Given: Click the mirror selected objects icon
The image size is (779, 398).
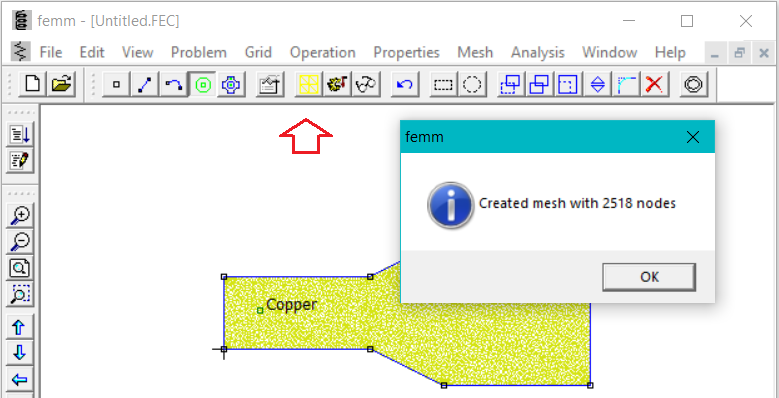Looking at the screenshot, I should (597, 84).
